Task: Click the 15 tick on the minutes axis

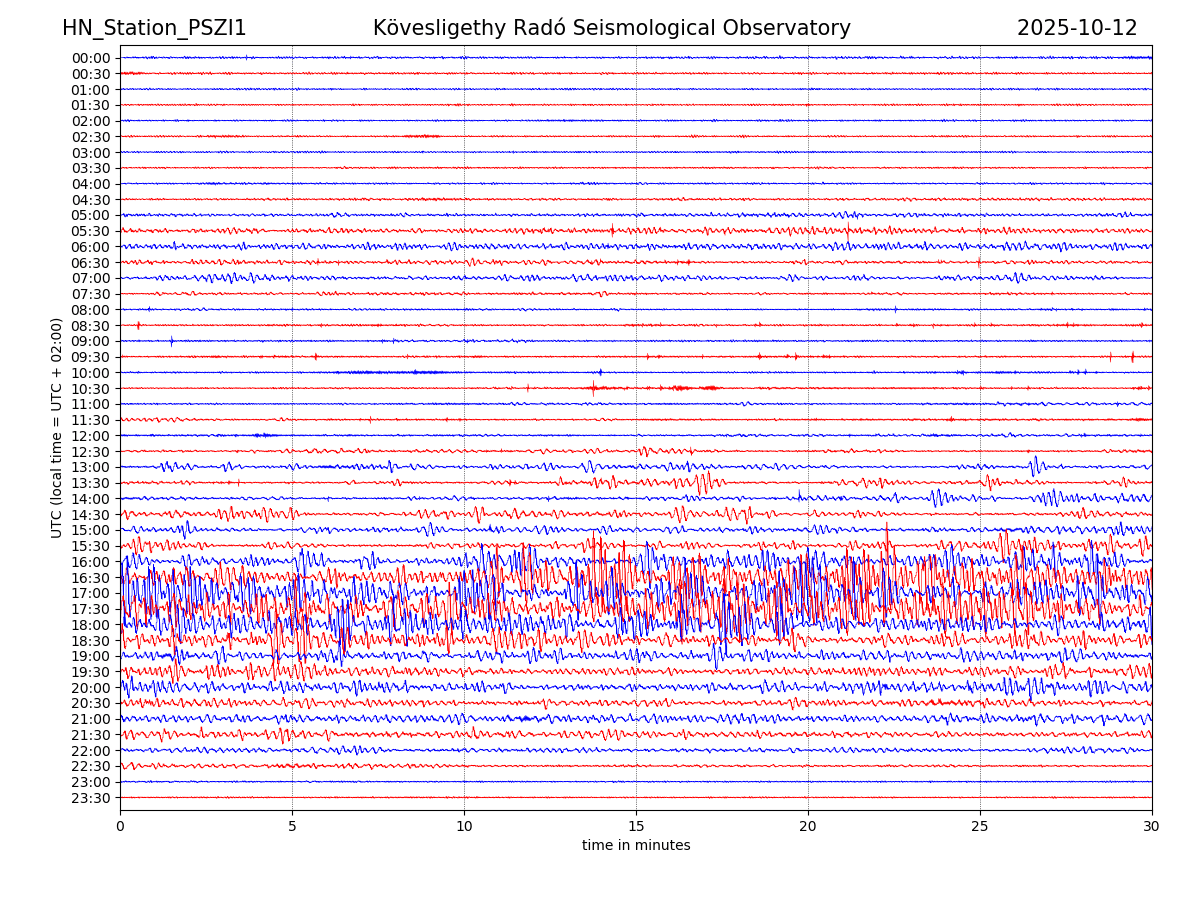Action: pyautogui.click(x=636, y=827)
